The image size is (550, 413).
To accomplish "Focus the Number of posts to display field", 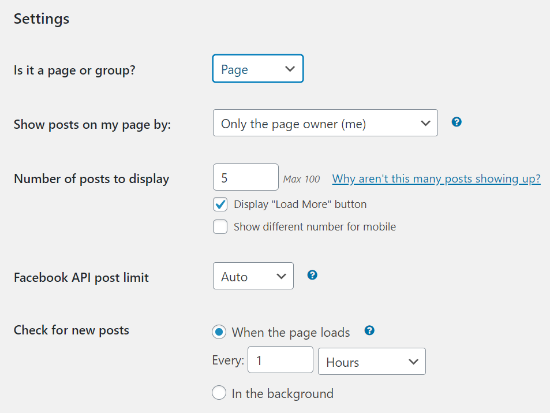I will point(246,177).
